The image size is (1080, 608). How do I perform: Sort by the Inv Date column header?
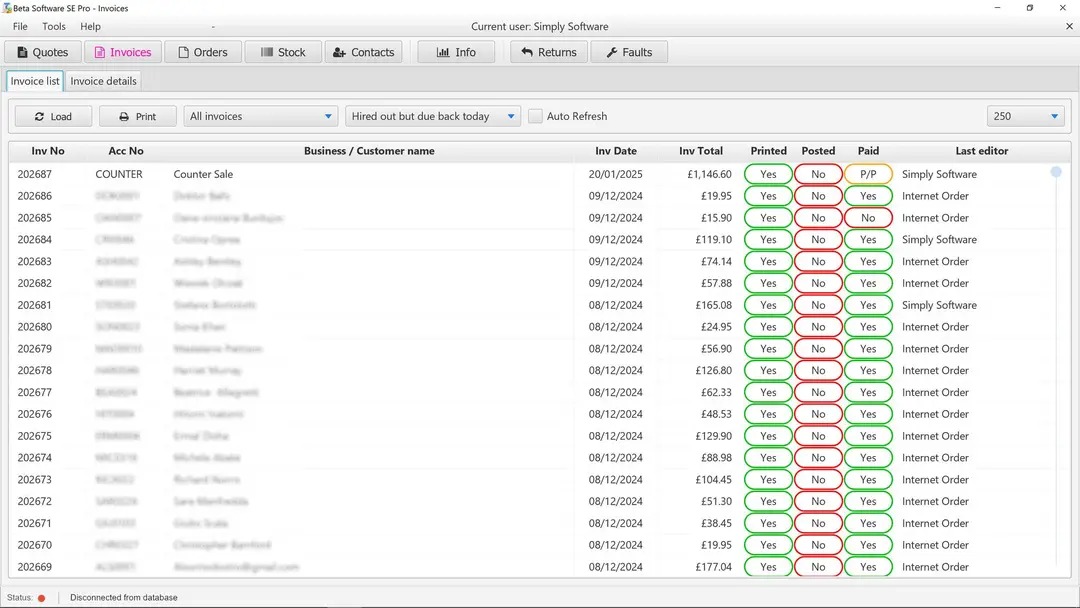pyautogui.click(x=616, y=151)
